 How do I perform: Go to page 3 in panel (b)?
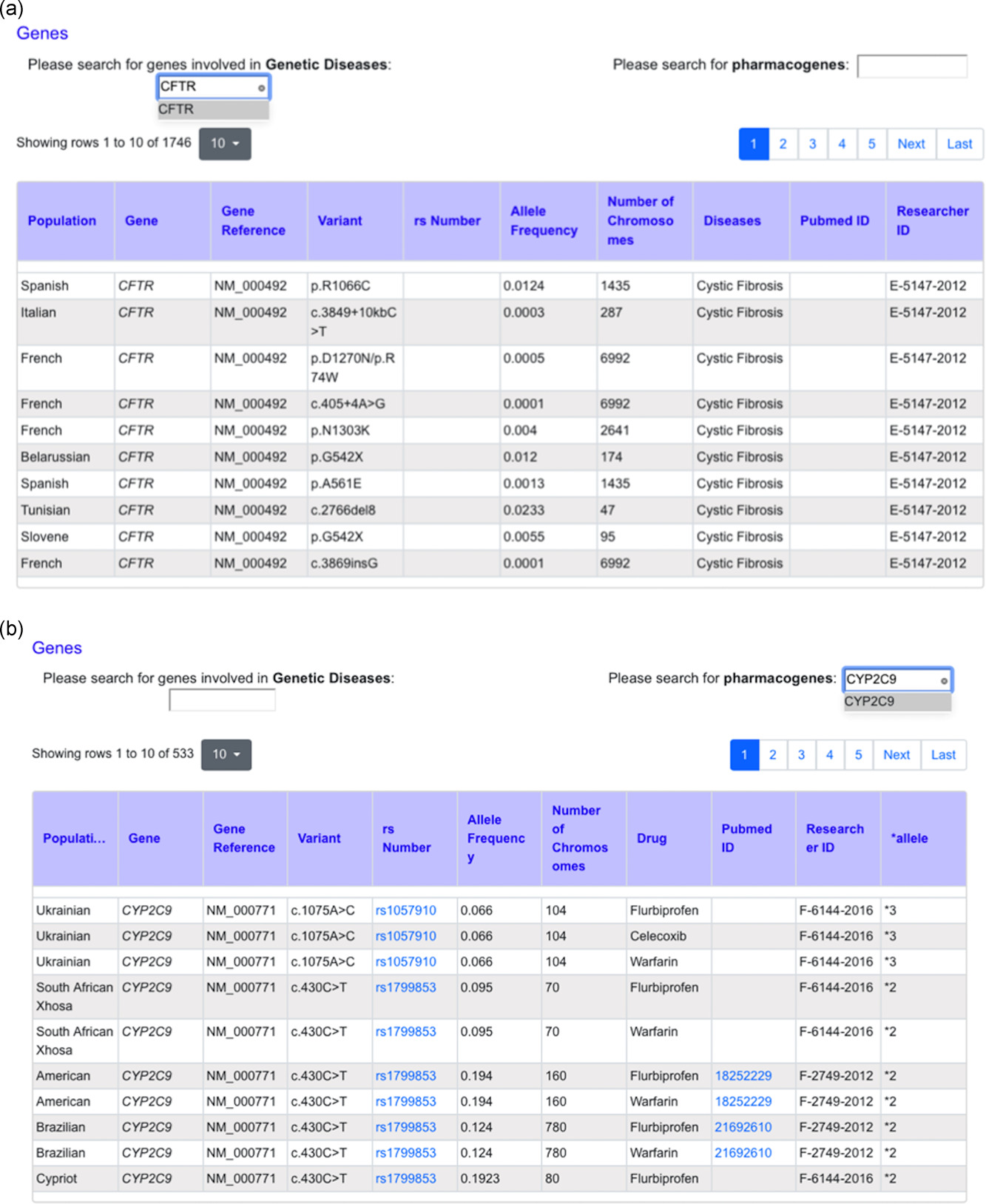801,755
